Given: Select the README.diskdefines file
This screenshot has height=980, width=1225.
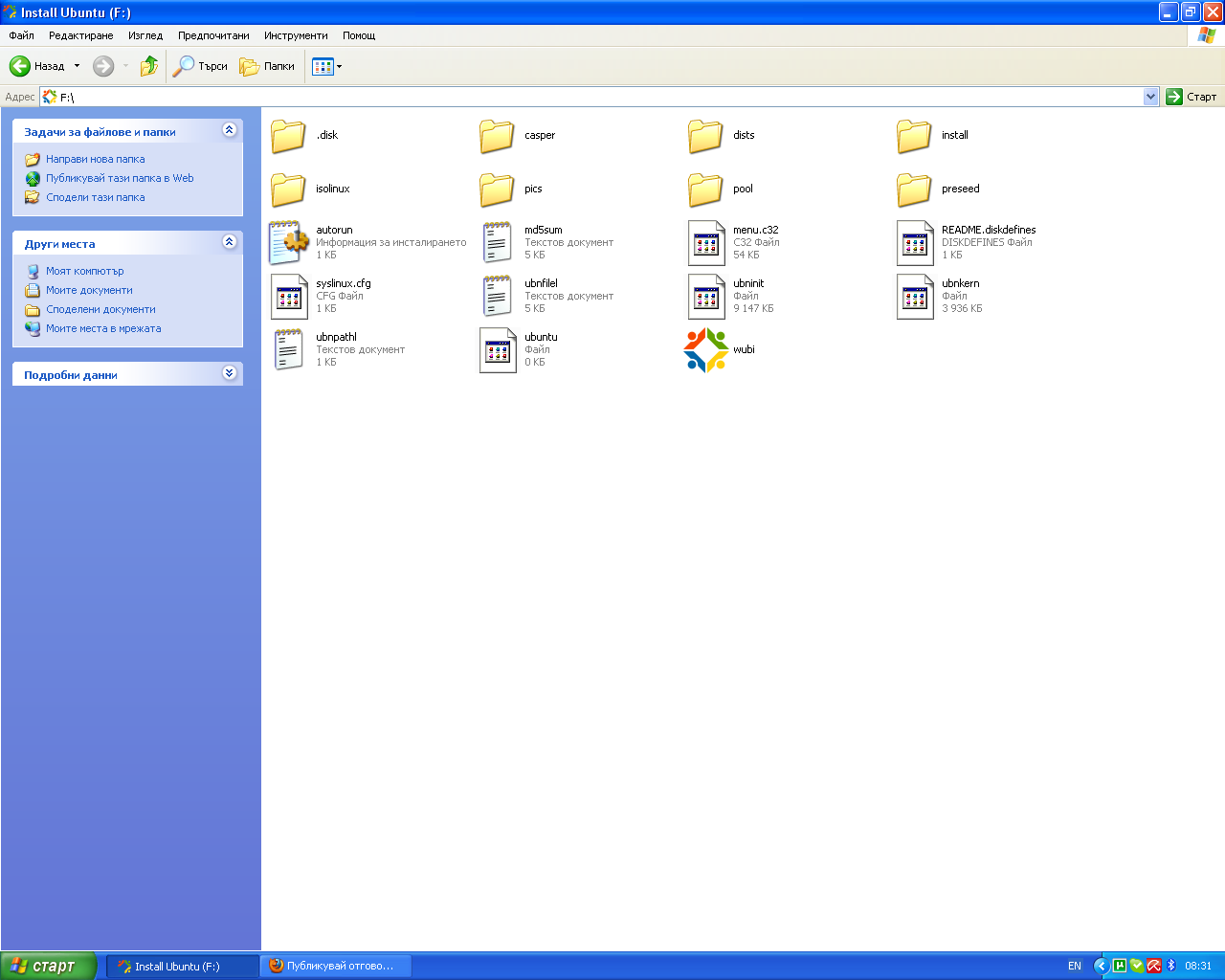Looking at the screenshot, I should coord(967,243).
